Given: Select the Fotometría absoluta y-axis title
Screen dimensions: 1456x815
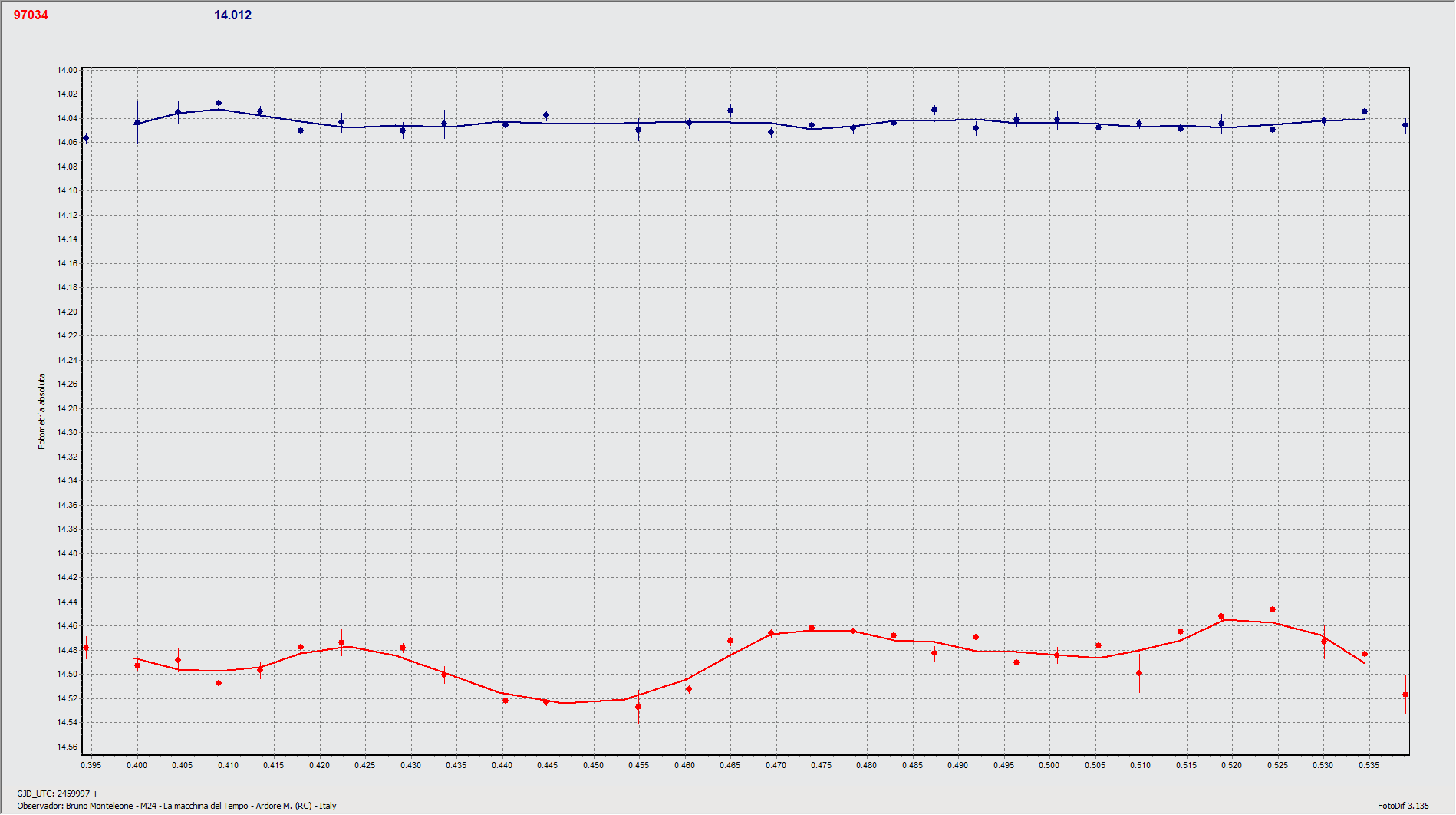Looking at the screenshot, I should (x=42, y=411).
